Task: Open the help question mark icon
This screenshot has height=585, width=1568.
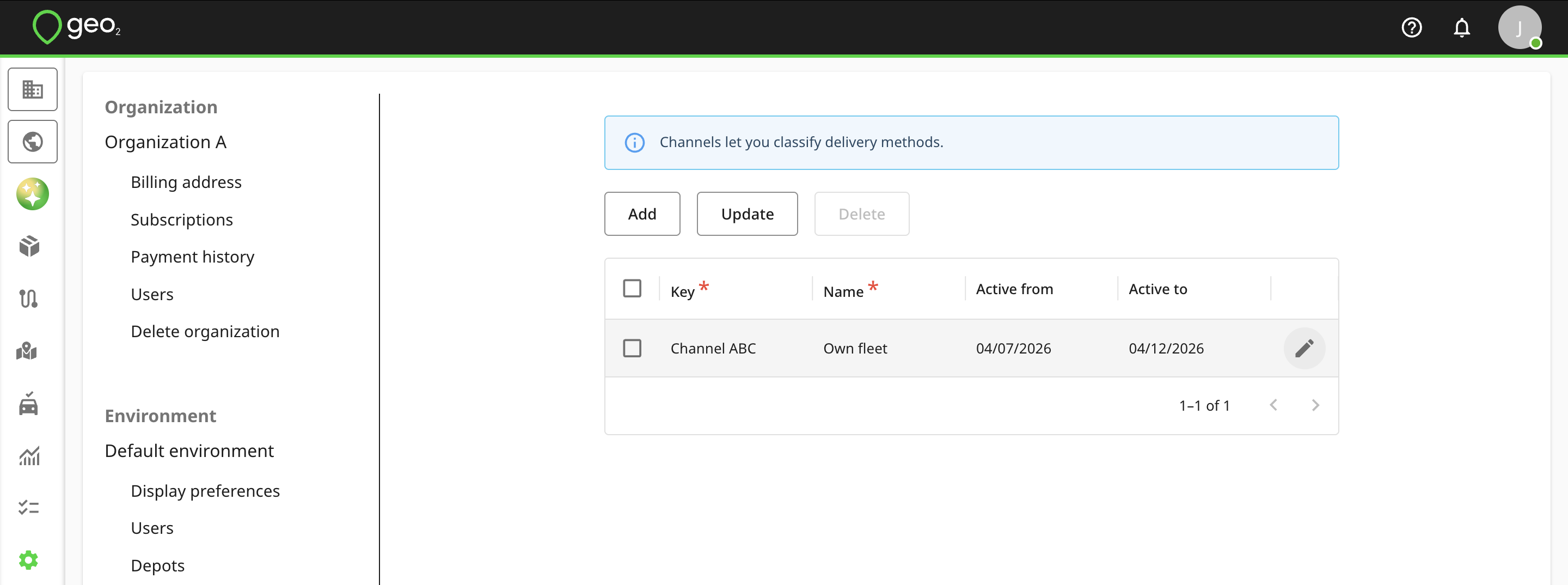Action: pyautogui.click(x=1412, y=28)
